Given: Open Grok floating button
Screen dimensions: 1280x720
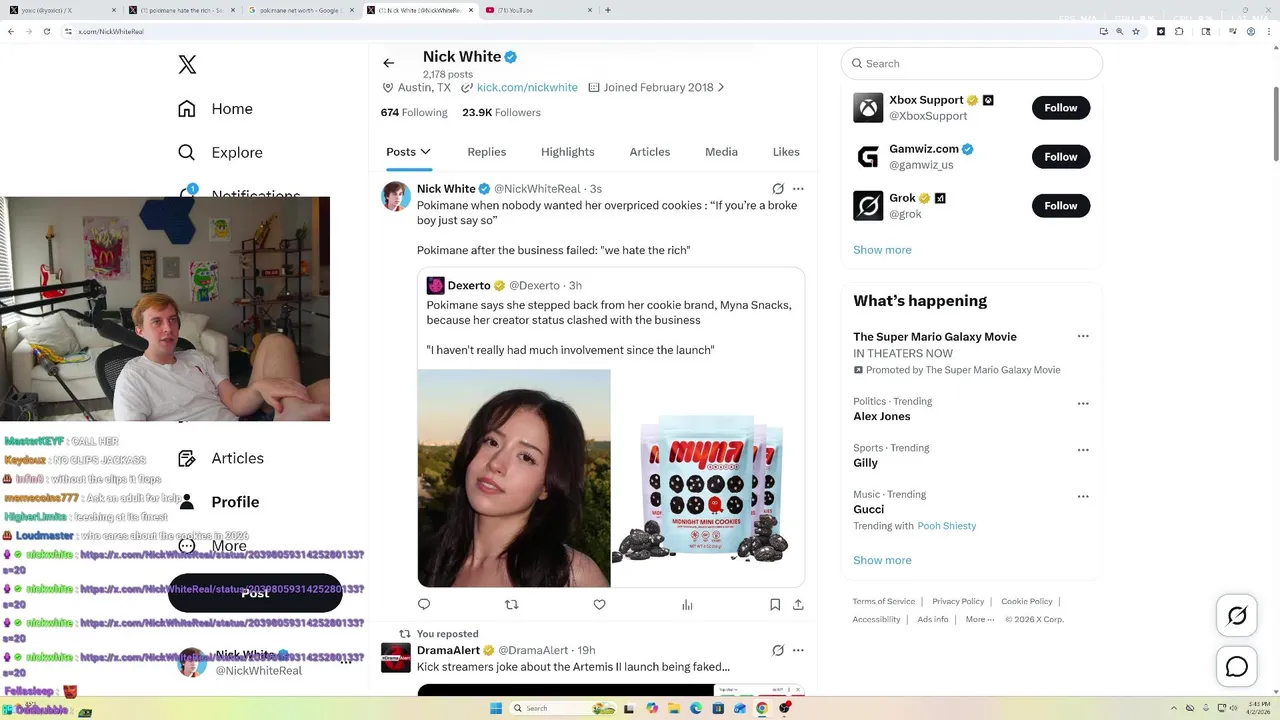Looking at the screenshot, I should click(x=1237, y=616).
